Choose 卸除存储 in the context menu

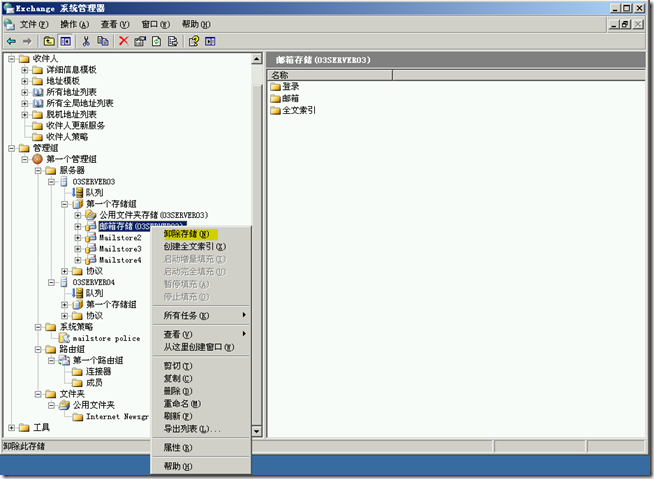[201, 234]
